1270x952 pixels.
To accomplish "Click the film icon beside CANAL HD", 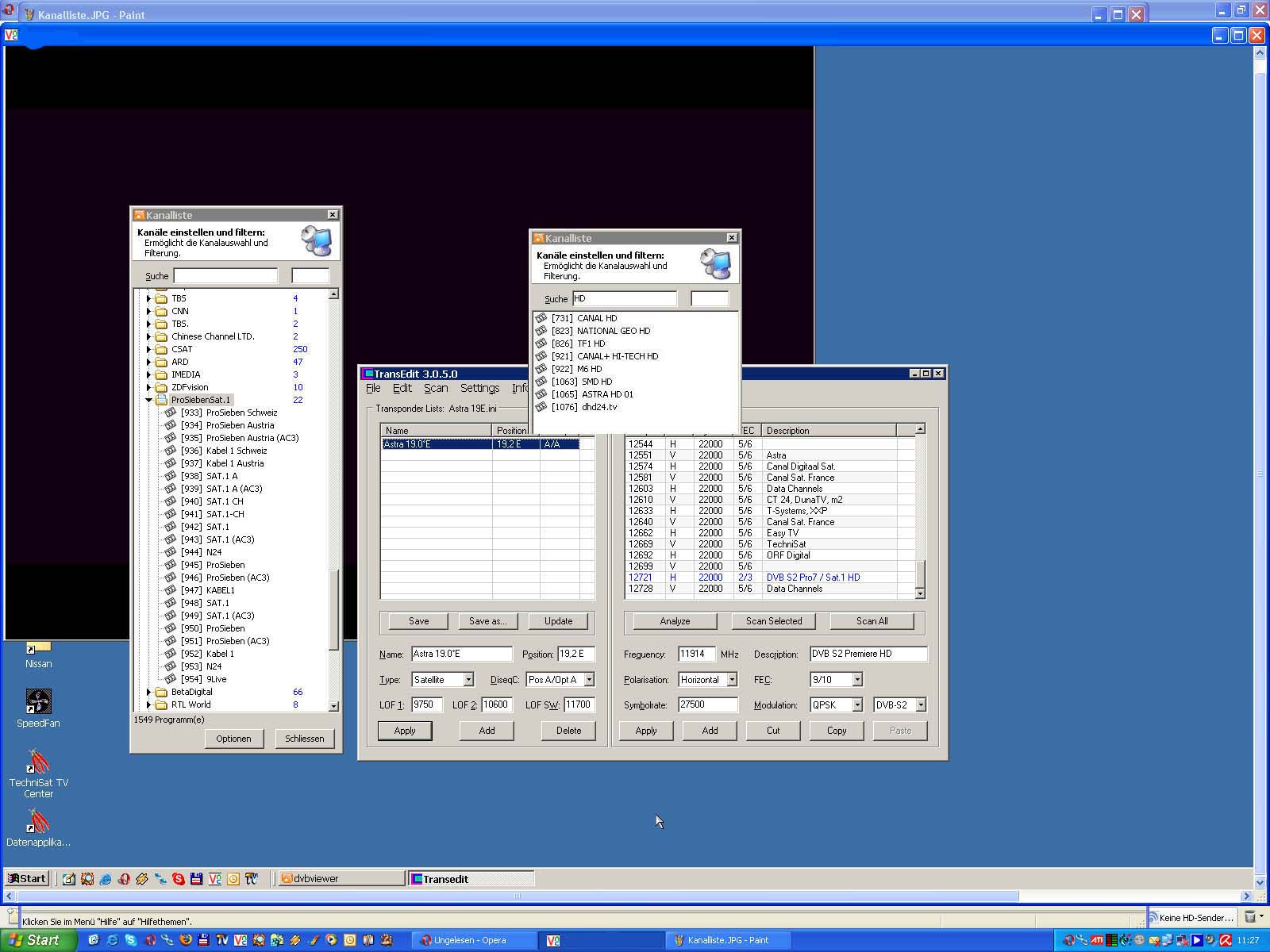I will pos(541,318).
